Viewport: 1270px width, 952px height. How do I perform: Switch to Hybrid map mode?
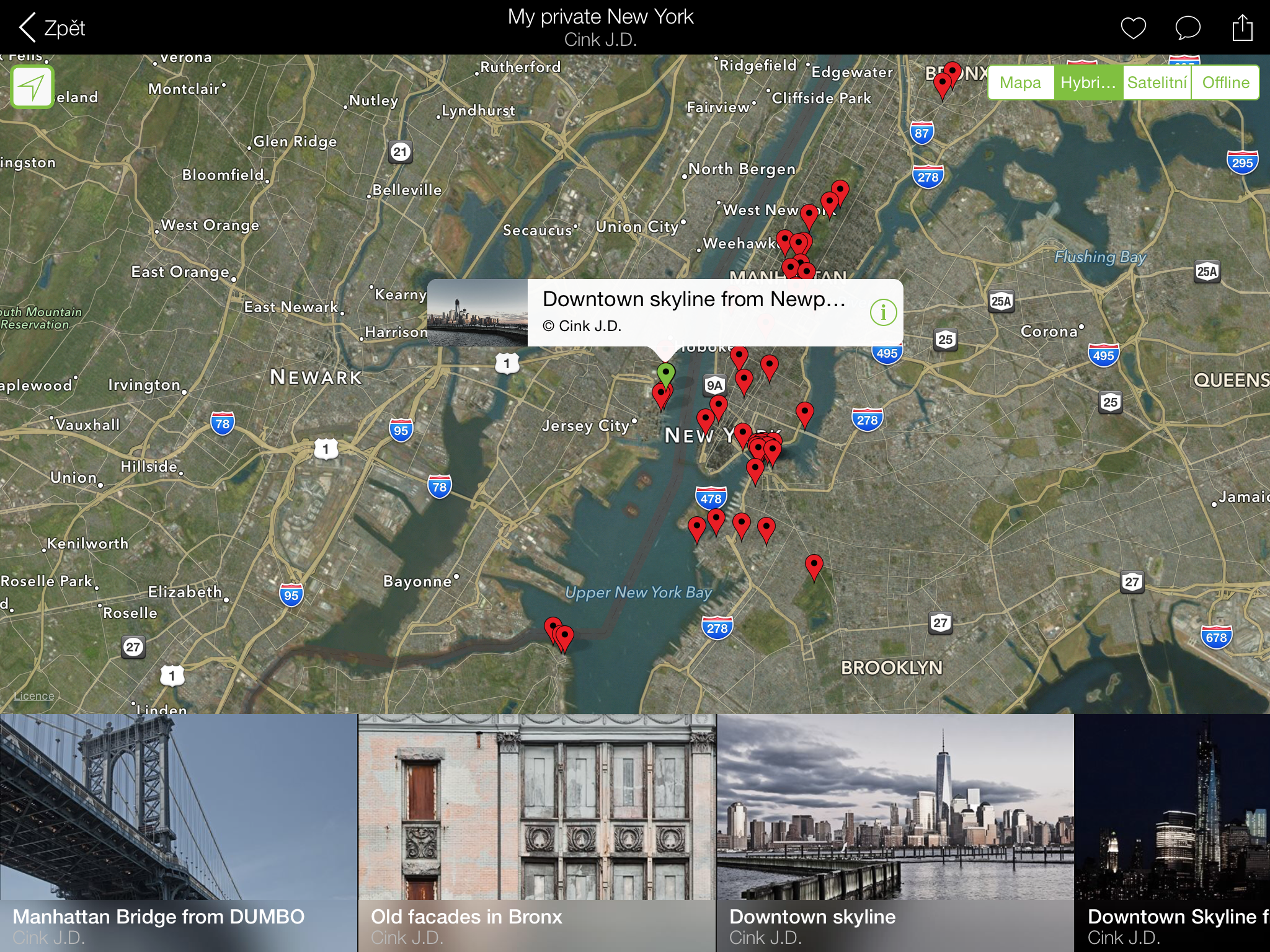1088,82
